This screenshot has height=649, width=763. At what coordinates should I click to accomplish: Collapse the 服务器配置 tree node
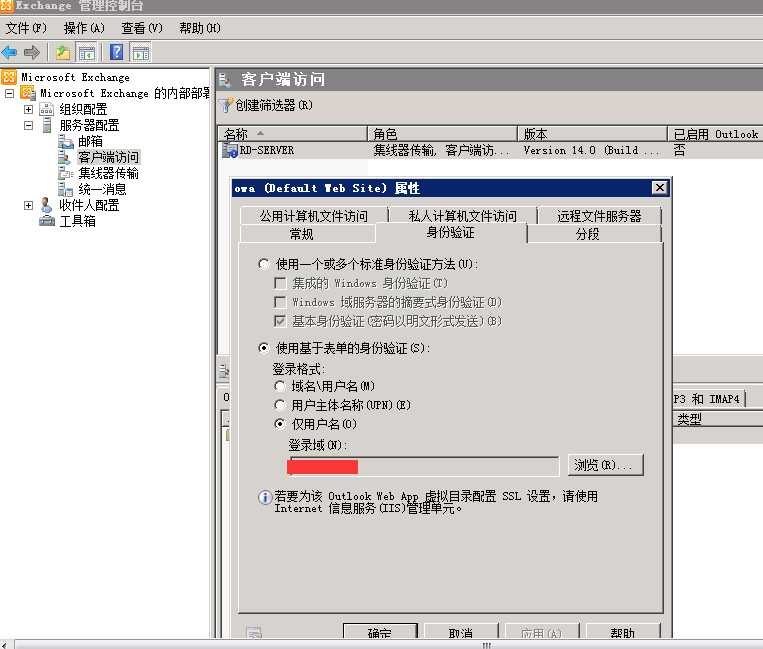[x=29, y=125]
